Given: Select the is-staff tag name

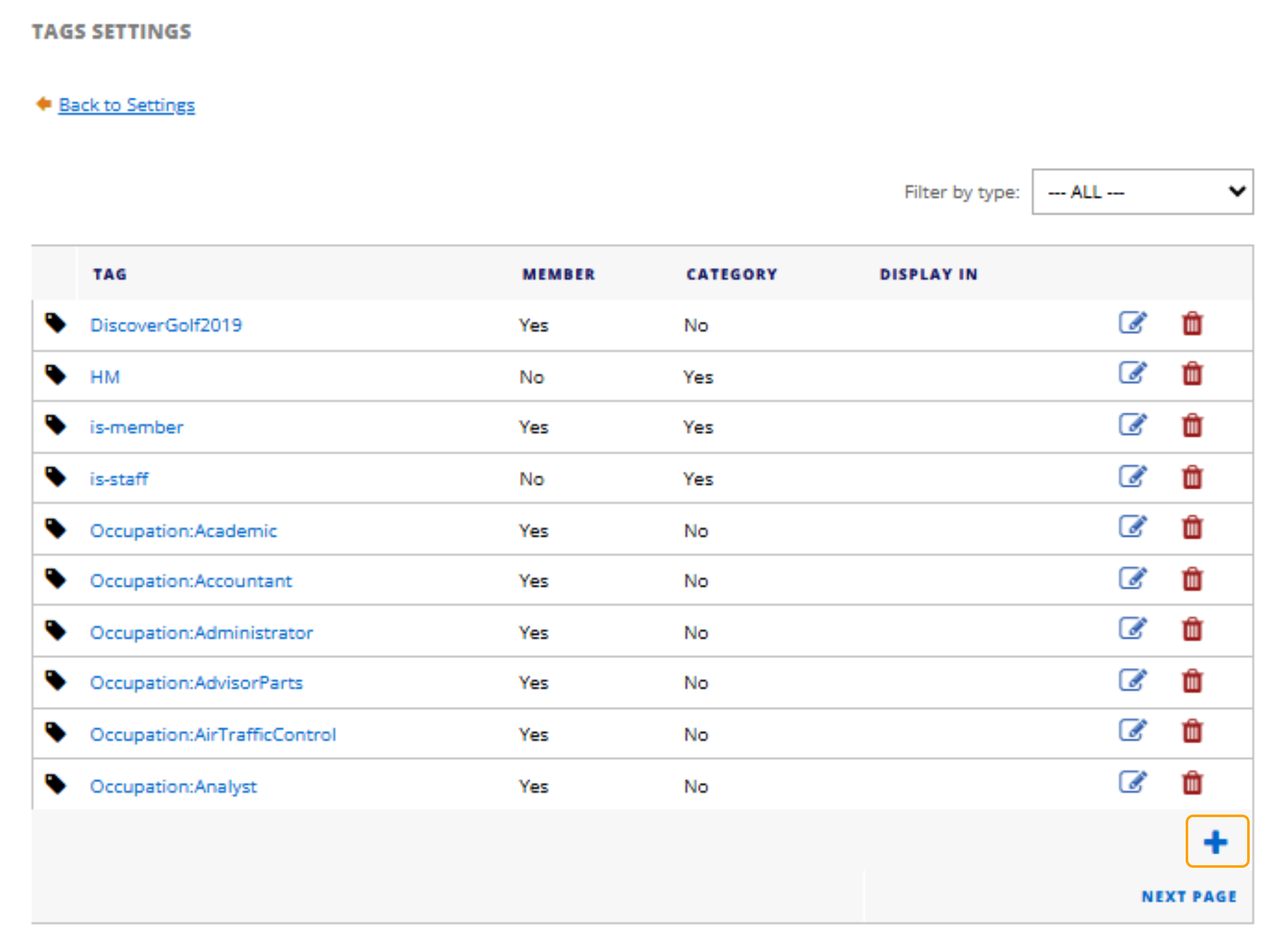Looking at the screenshot, I should click(119, 479).
